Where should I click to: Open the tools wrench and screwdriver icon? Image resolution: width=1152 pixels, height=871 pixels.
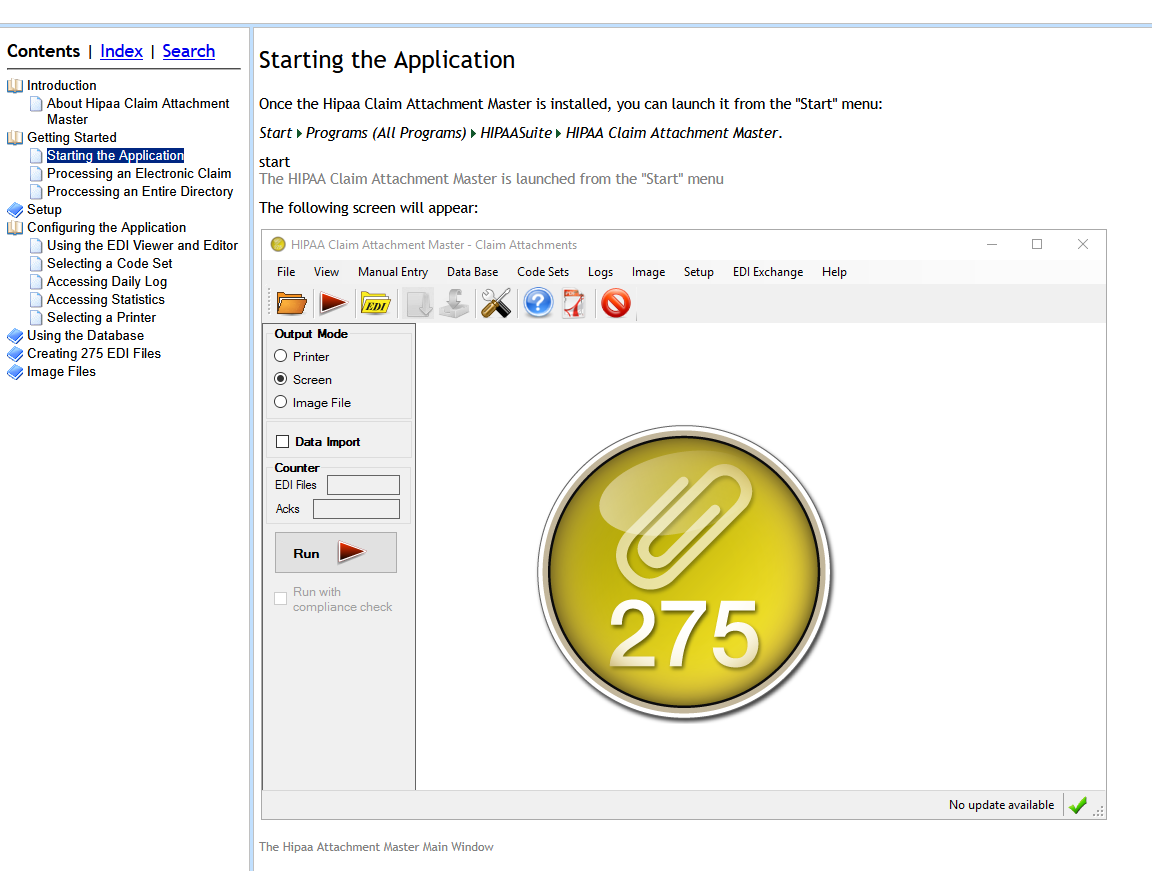coord(496,303)
